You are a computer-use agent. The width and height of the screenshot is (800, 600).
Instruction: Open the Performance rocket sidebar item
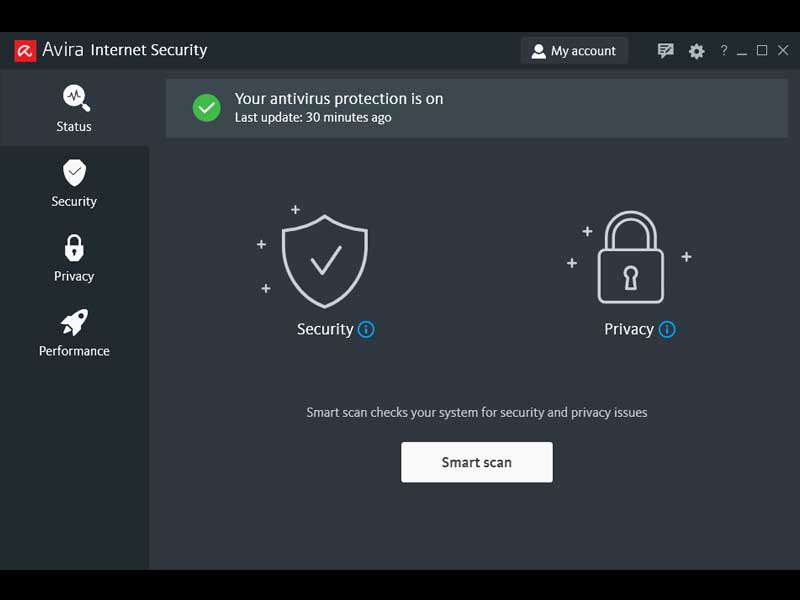74,333
